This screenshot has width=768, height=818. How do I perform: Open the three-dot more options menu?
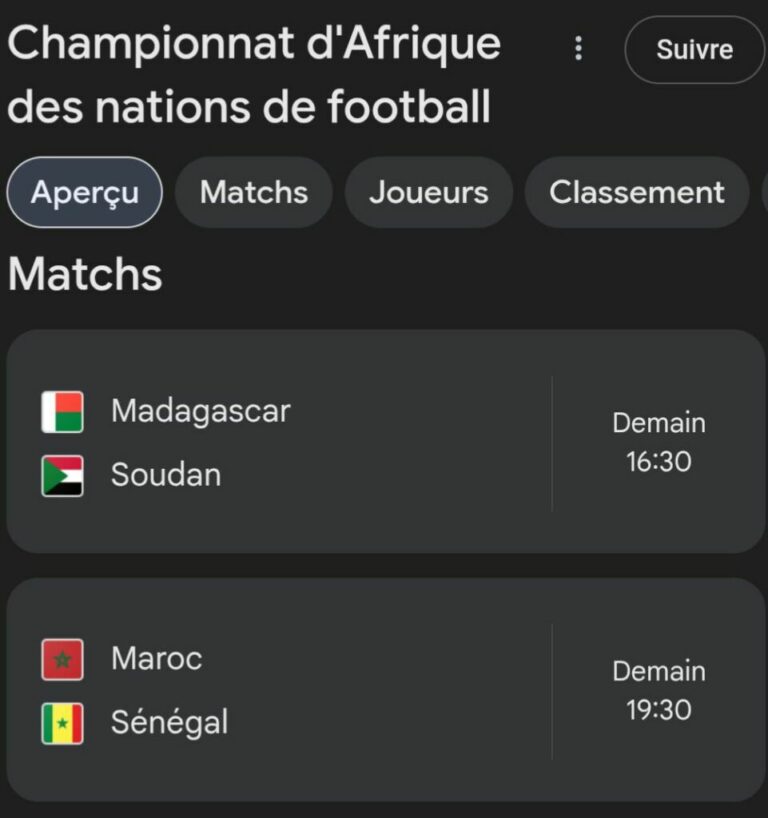[578, 49]
